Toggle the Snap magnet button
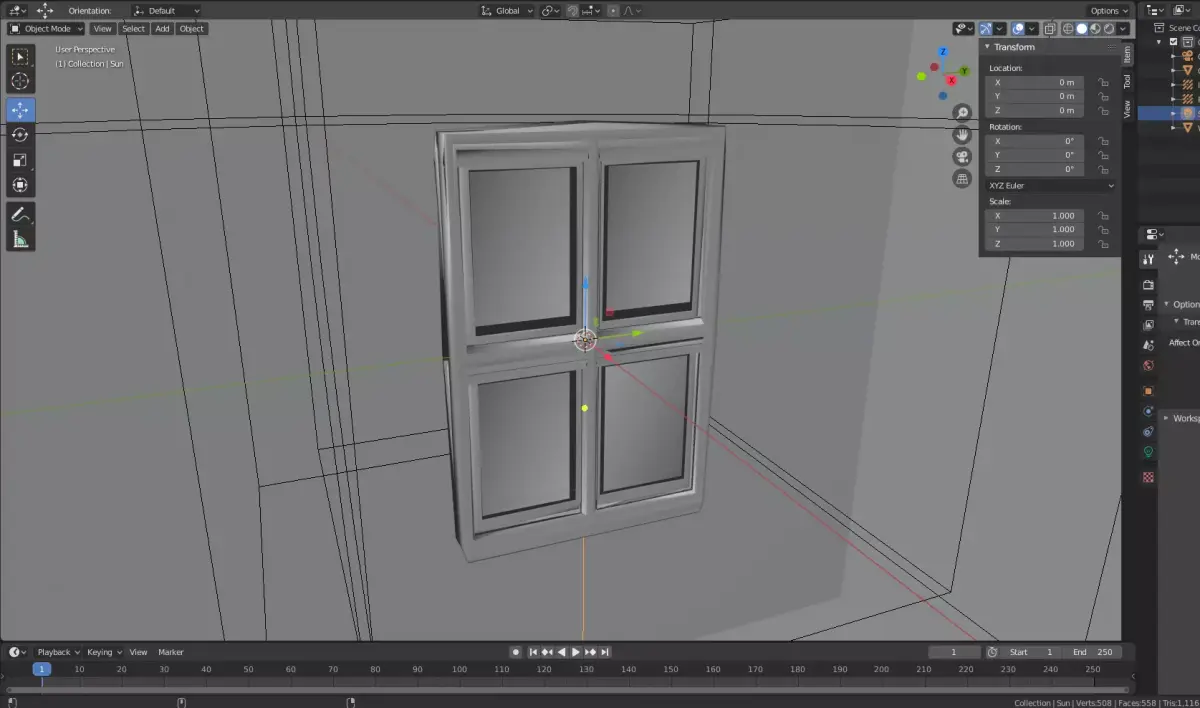 574,10
